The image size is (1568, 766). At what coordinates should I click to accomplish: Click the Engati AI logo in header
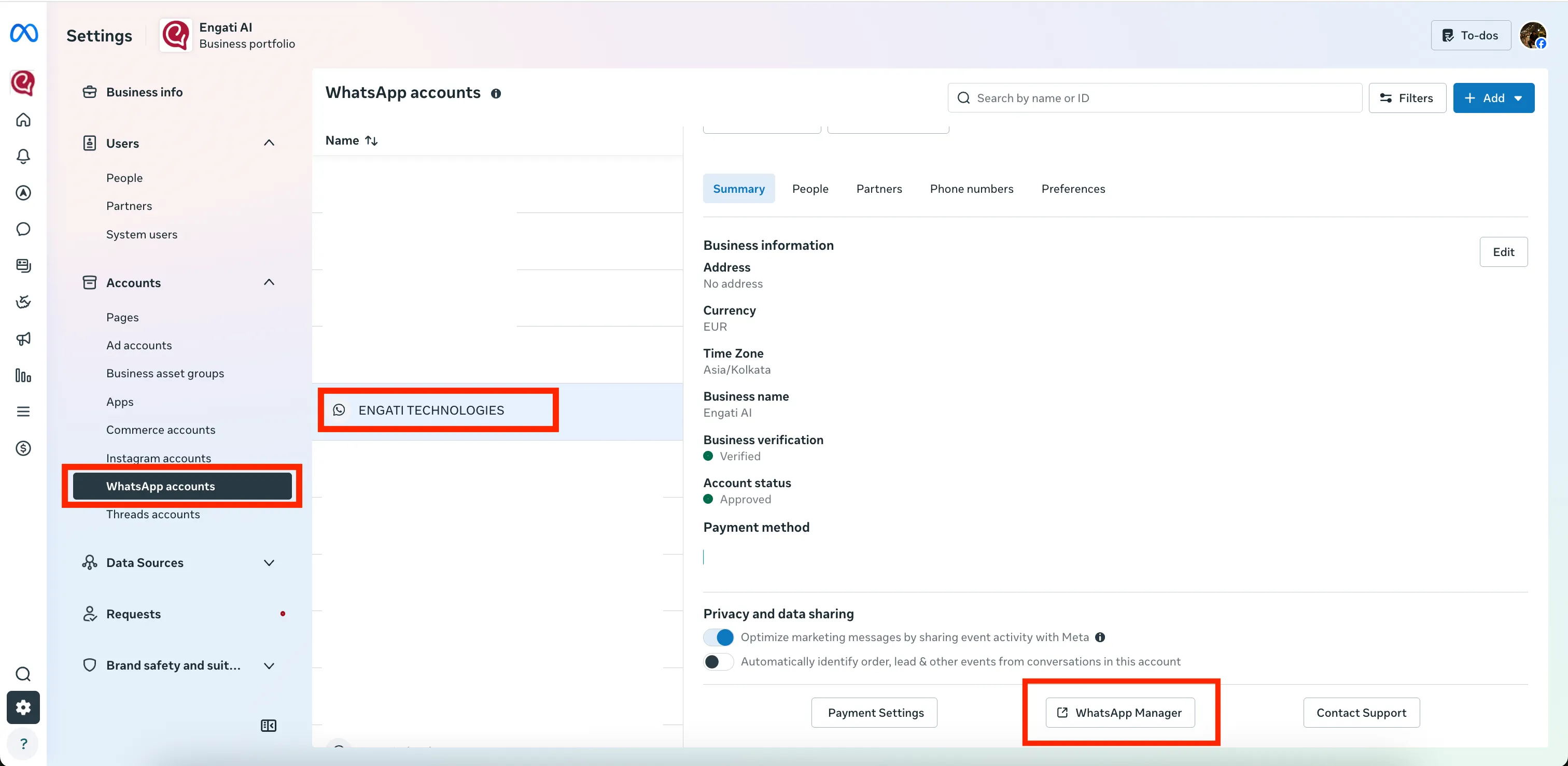tap(176, 35)
